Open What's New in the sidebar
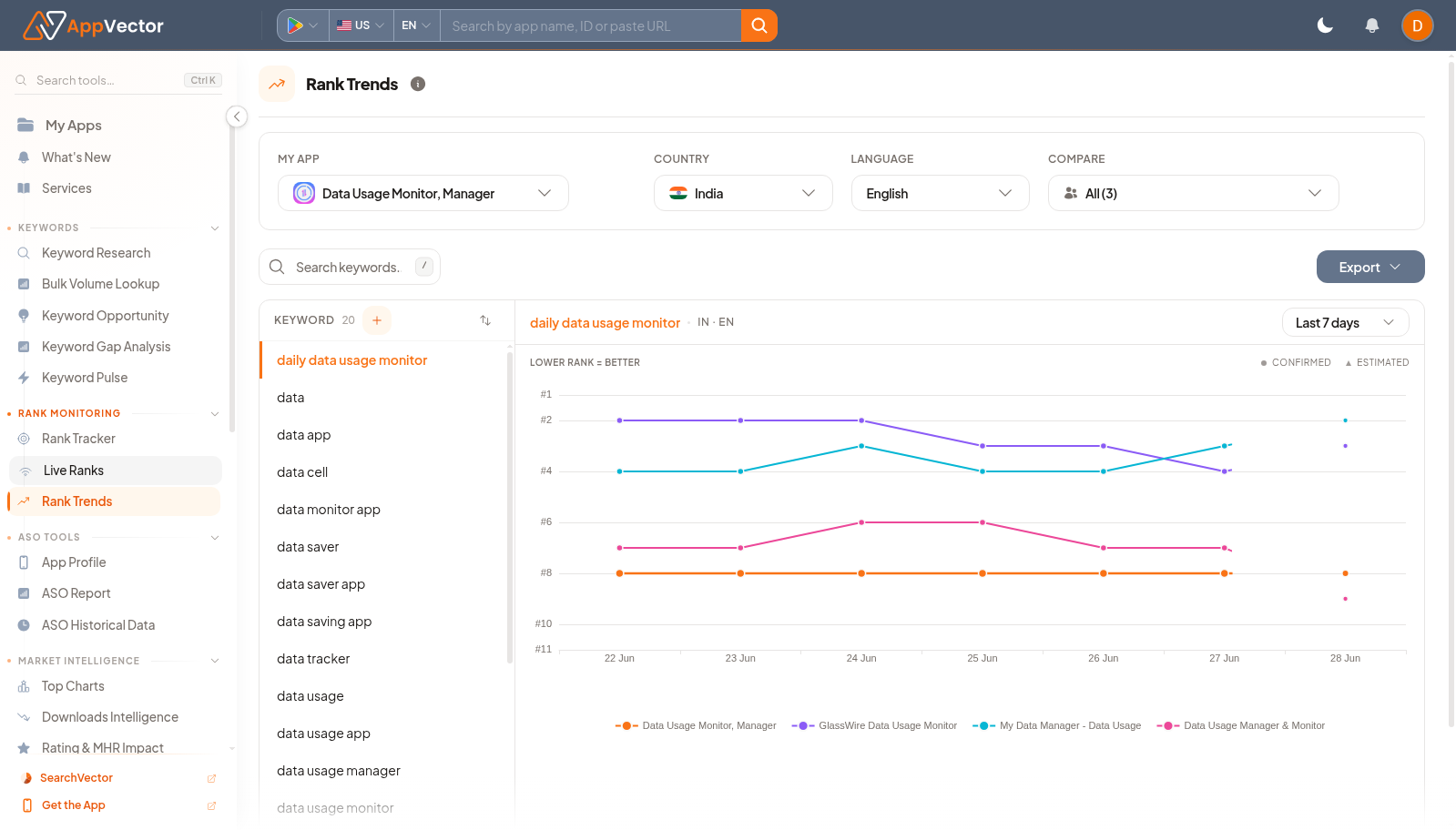This screenshot has height=830, width=1456. coord(76,157)
